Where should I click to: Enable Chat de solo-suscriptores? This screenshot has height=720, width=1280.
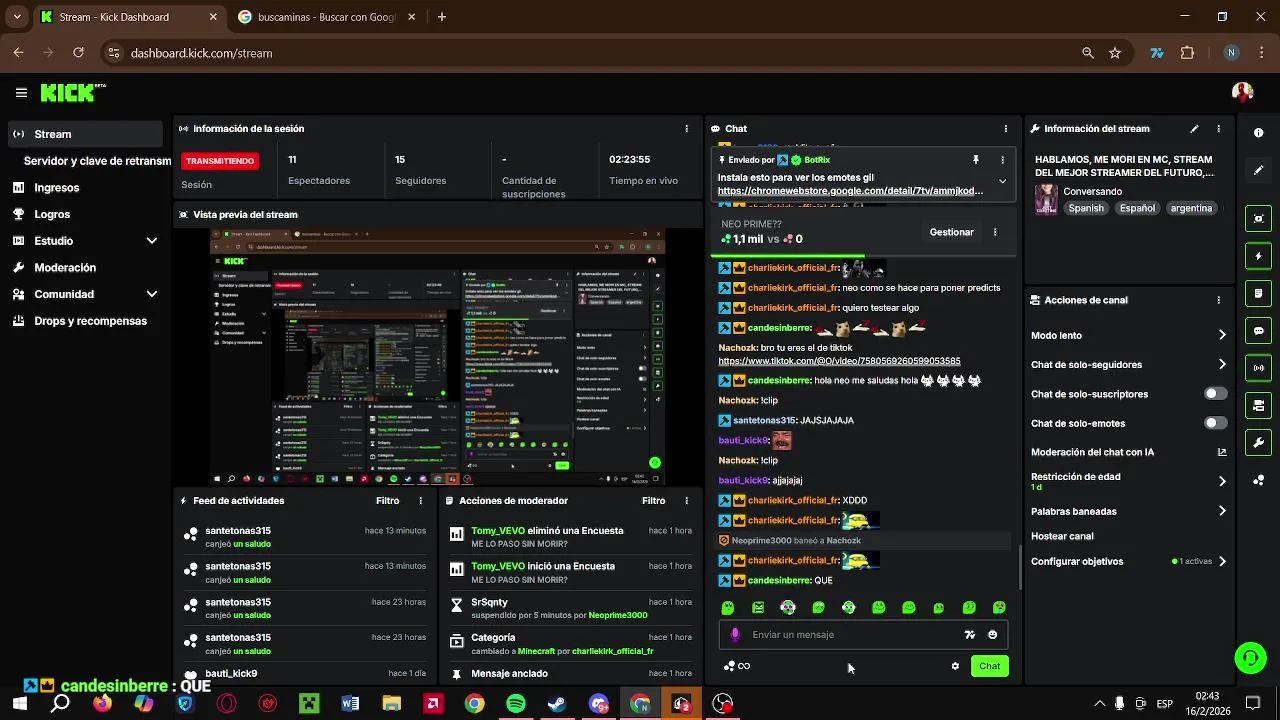tap(1215, 394)
